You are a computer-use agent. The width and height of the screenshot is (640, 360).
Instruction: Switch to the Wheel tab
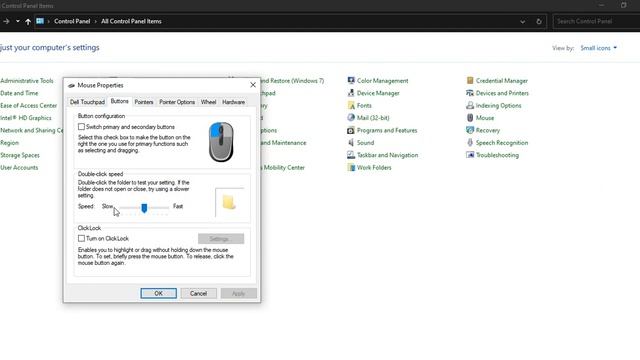click(x=208, y=102)
